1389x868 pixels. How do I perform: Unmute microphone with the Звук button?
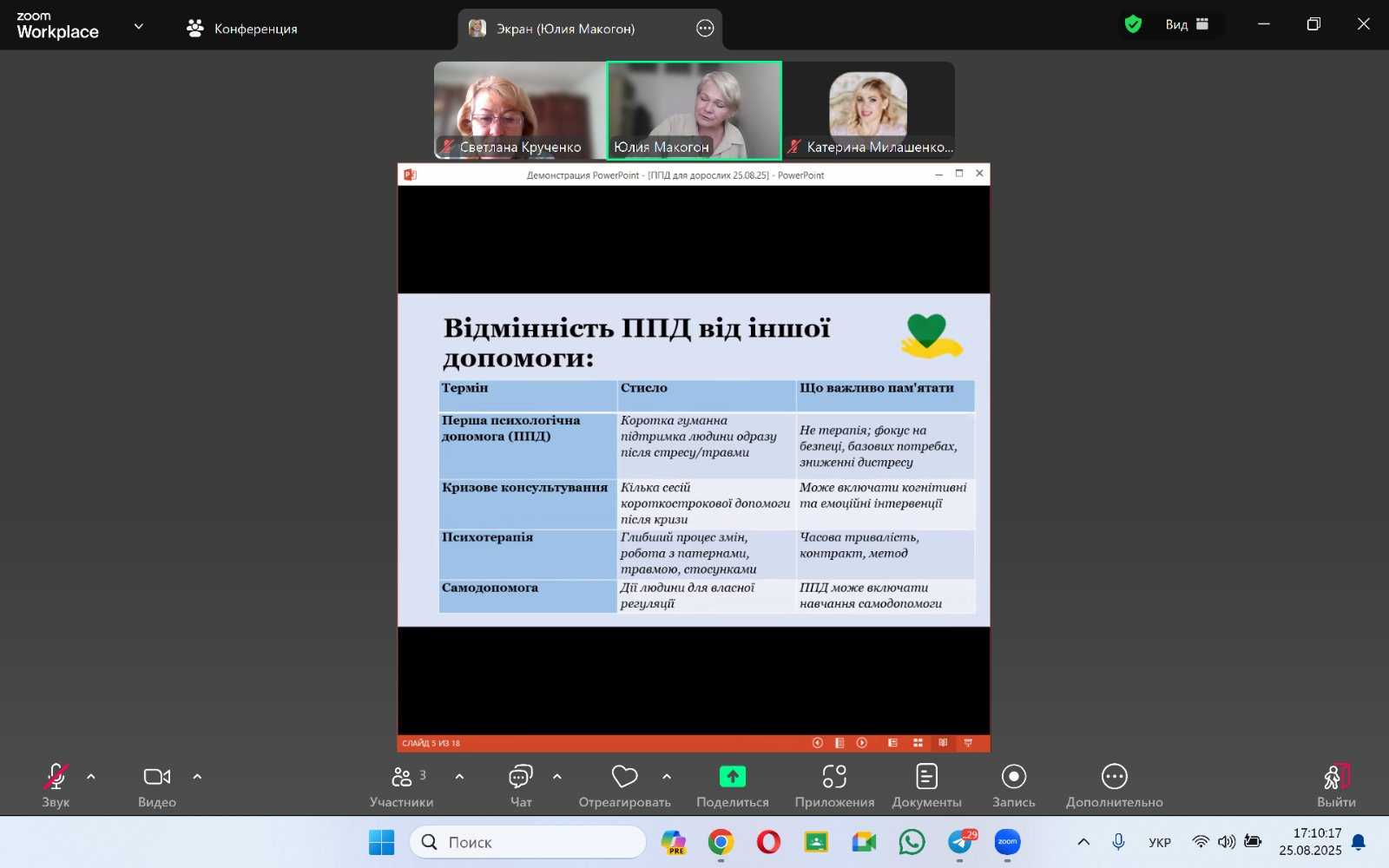tap(56, 778)
